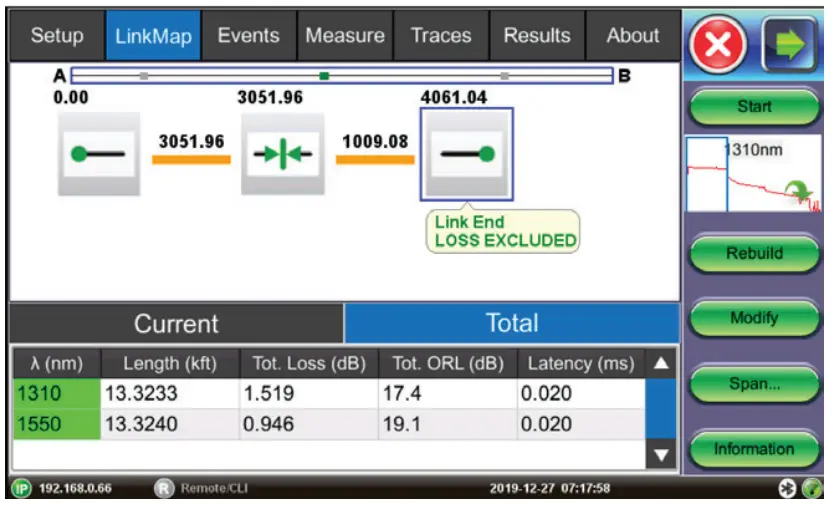Click the Tot. ORL (dB) column header

coord(448,363)
